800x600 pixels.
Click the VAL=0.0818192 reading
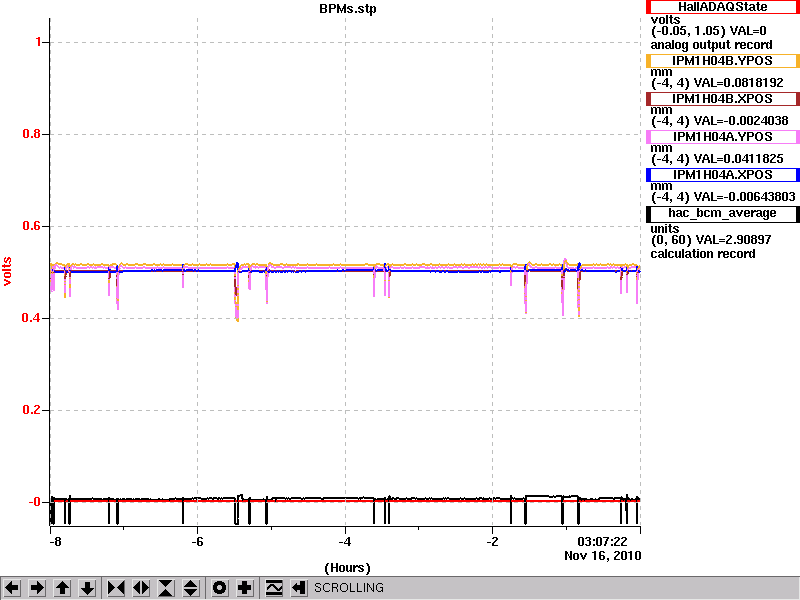(739, 83)
